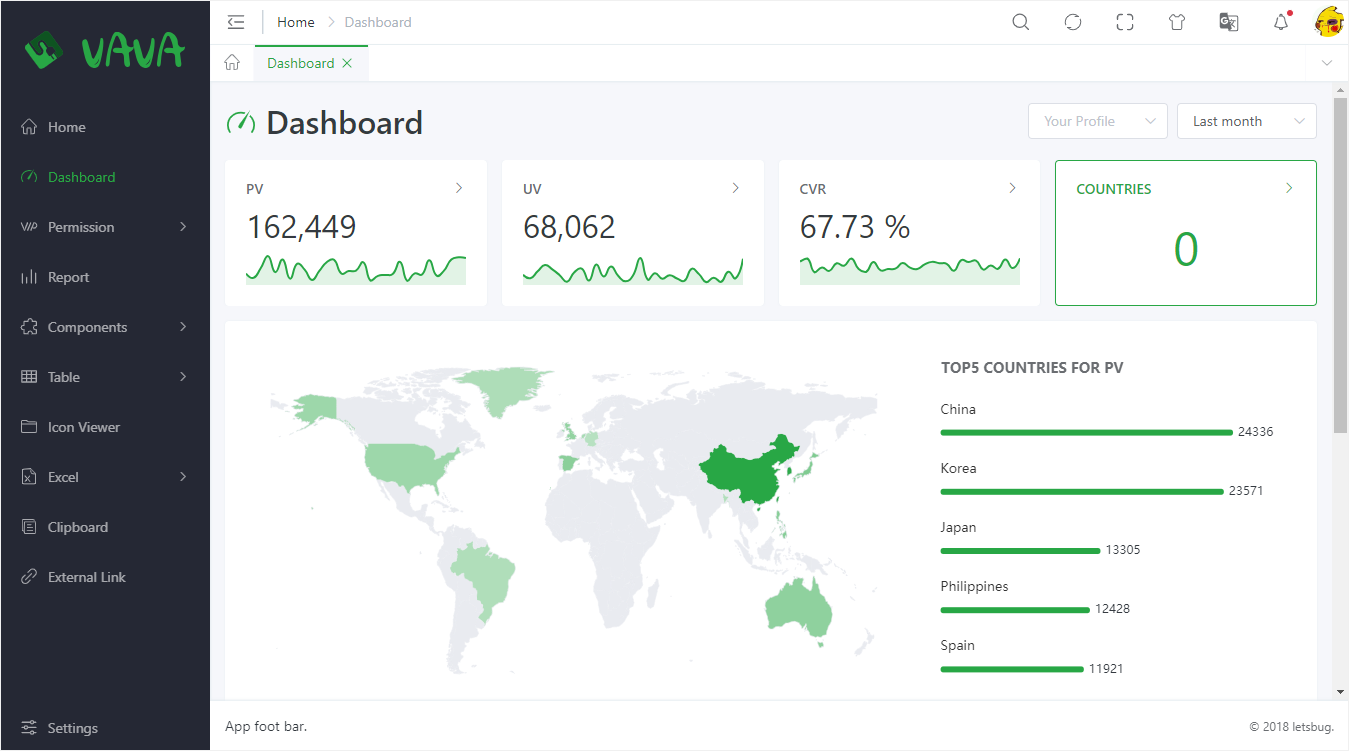
Task: Click the Table grid icon
Action: coord(29,377)
